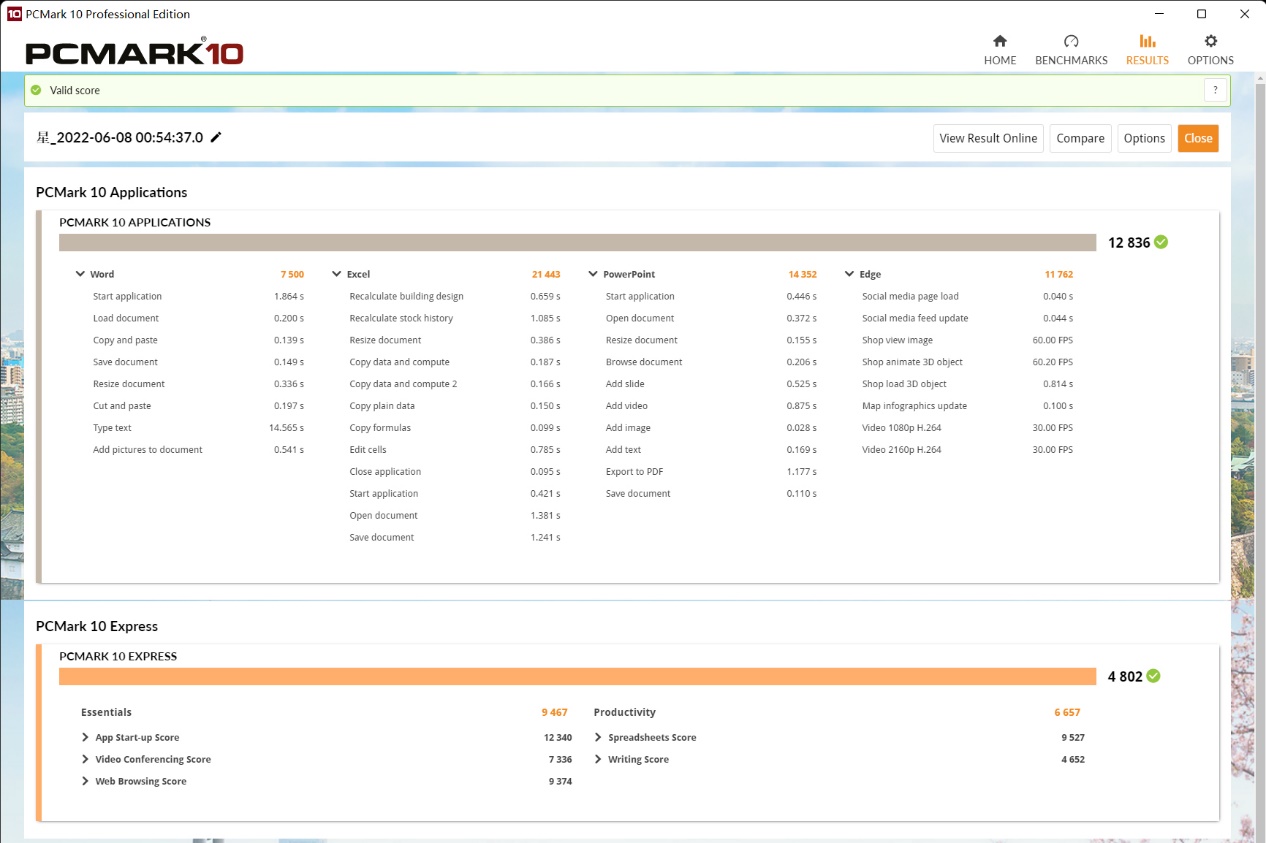
Task: Click the valid score help question mark
Action: [x=1215, y=90]
